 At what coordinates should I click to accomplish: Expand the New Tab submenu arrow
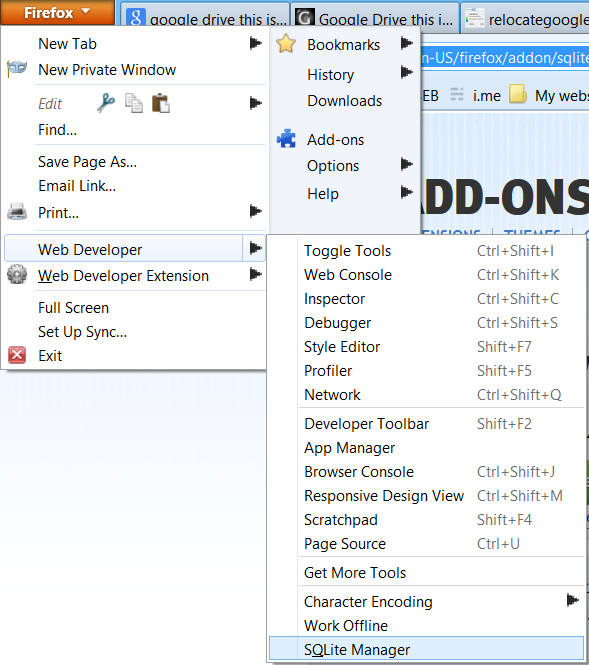[x=255, y=43]
